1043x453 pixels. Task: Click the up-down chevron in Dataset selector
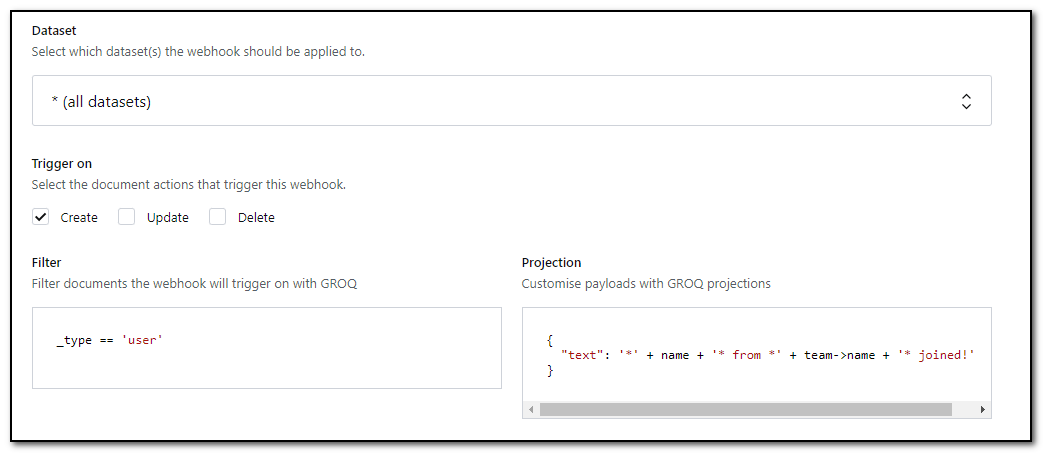coord(966,101)
